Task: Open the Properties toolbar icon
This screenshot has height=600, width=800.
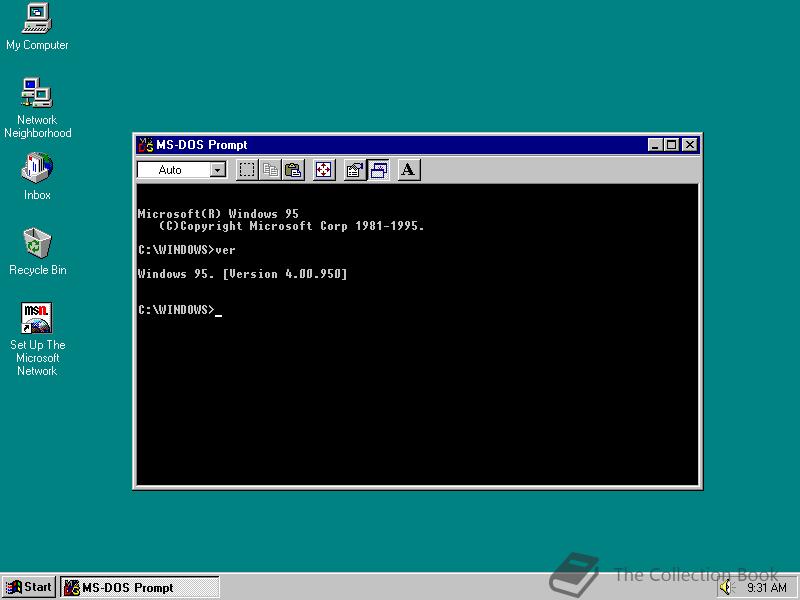Action: click(x=355, y=170)
